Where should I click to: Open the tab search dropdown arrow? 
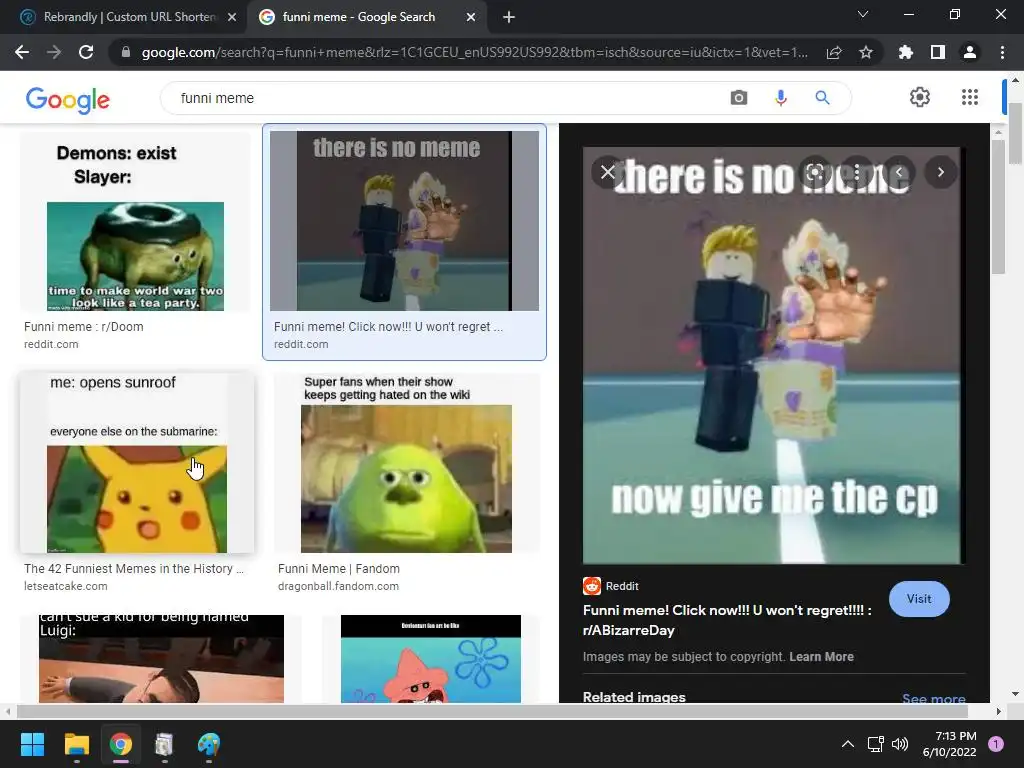click(x=863, y=14)
